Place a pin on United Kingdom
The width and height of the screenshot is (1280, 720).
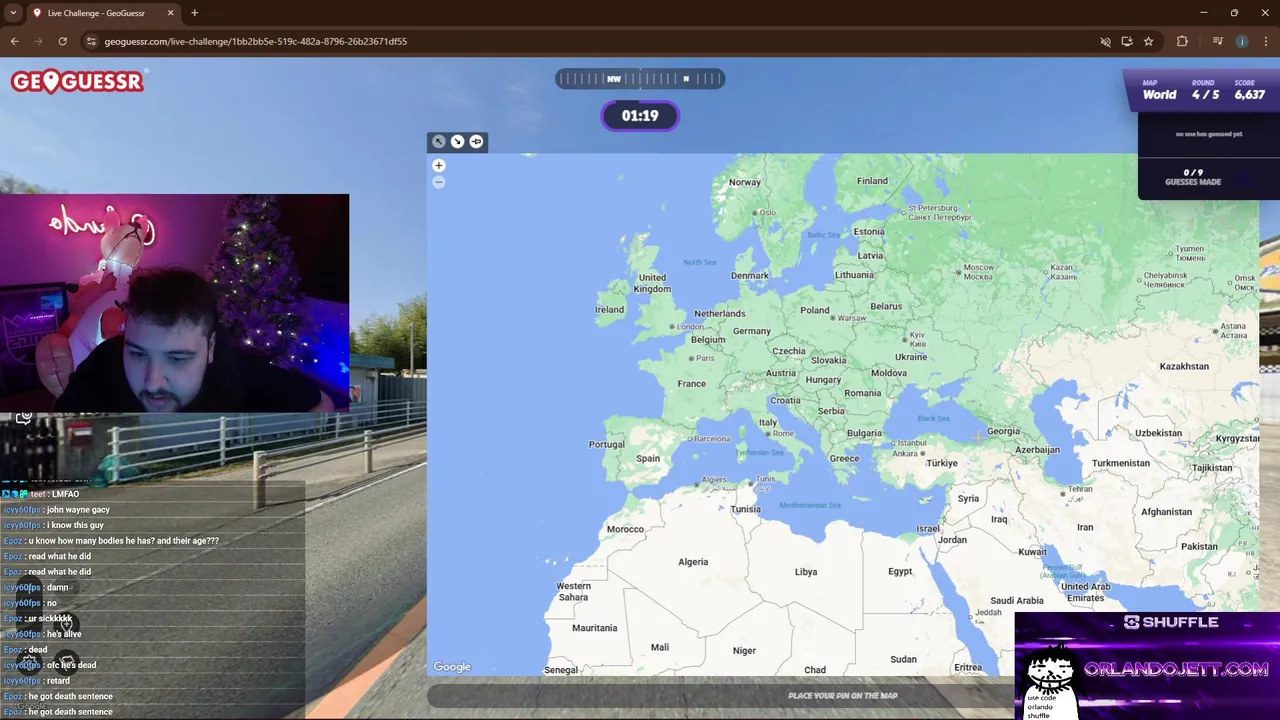point(652,283)
